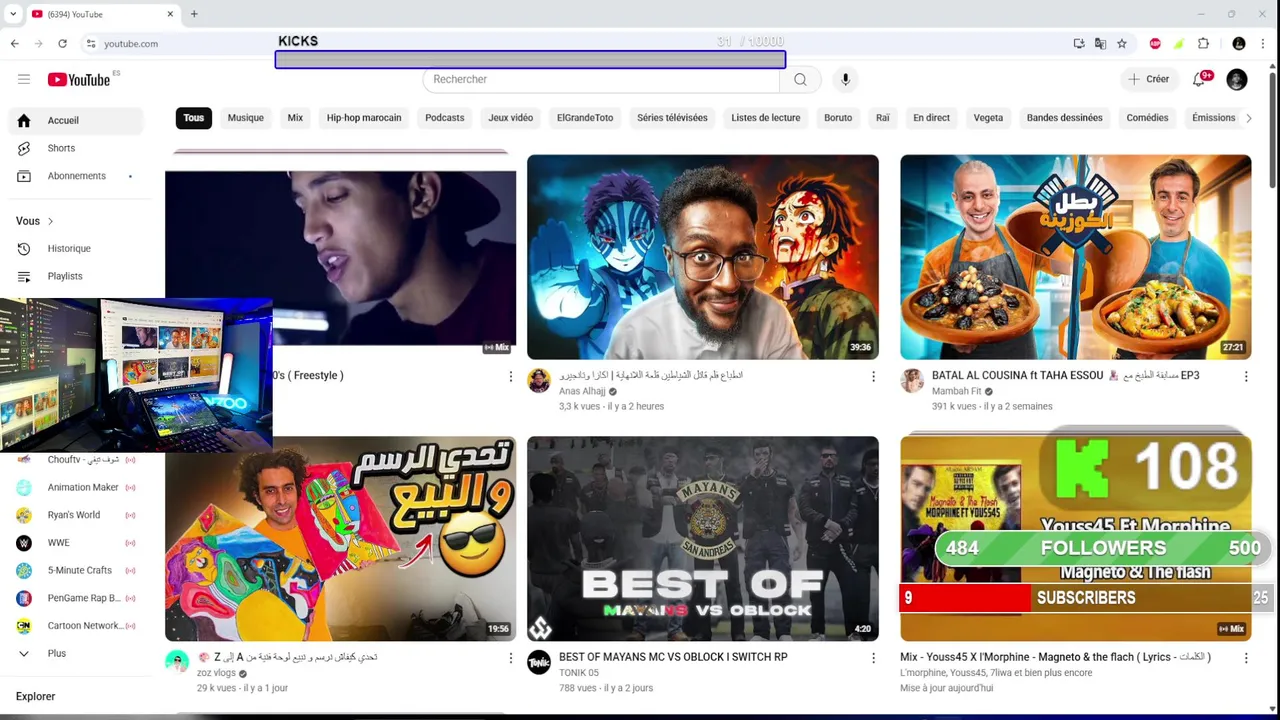Select the Bandes dessinées chip
1280x720 pixels.
point(1065,118)
